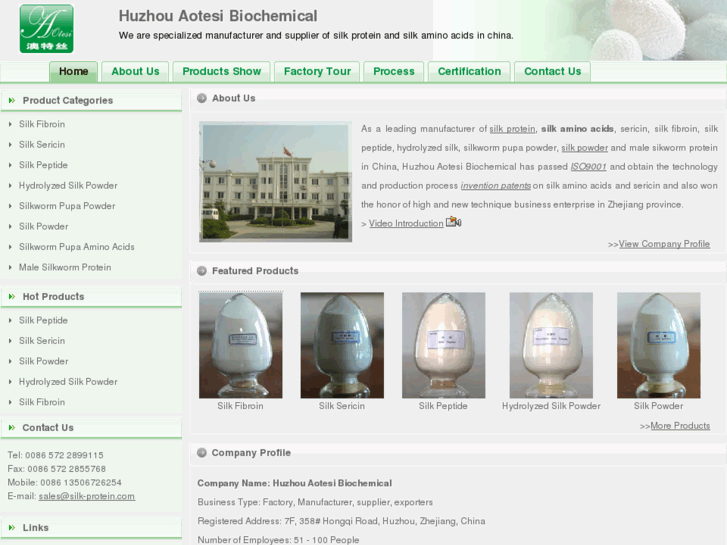Select Silk Peptide in Product Categories
Screen dimensions: 727x545
pyautogui.click(x=43, y=165)
